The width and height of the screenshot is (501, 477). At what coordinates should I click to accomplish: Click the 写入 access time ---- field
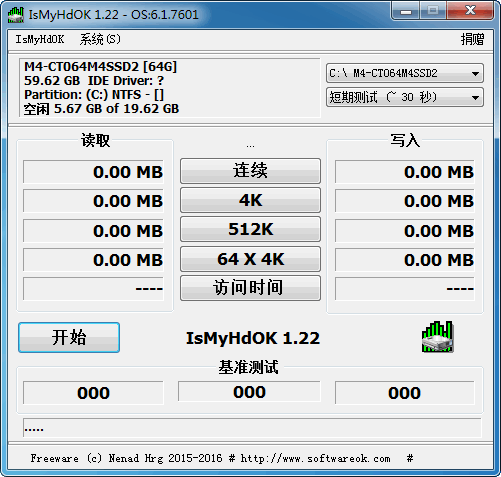click(405, 289)
